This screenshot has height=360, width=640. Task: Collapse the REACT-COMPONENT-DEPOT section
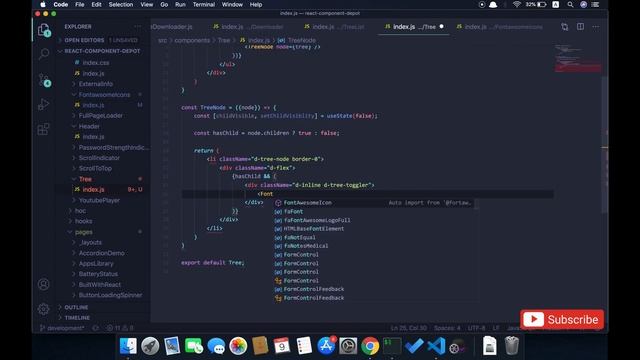pyautogui.click(x=101, y=51)
